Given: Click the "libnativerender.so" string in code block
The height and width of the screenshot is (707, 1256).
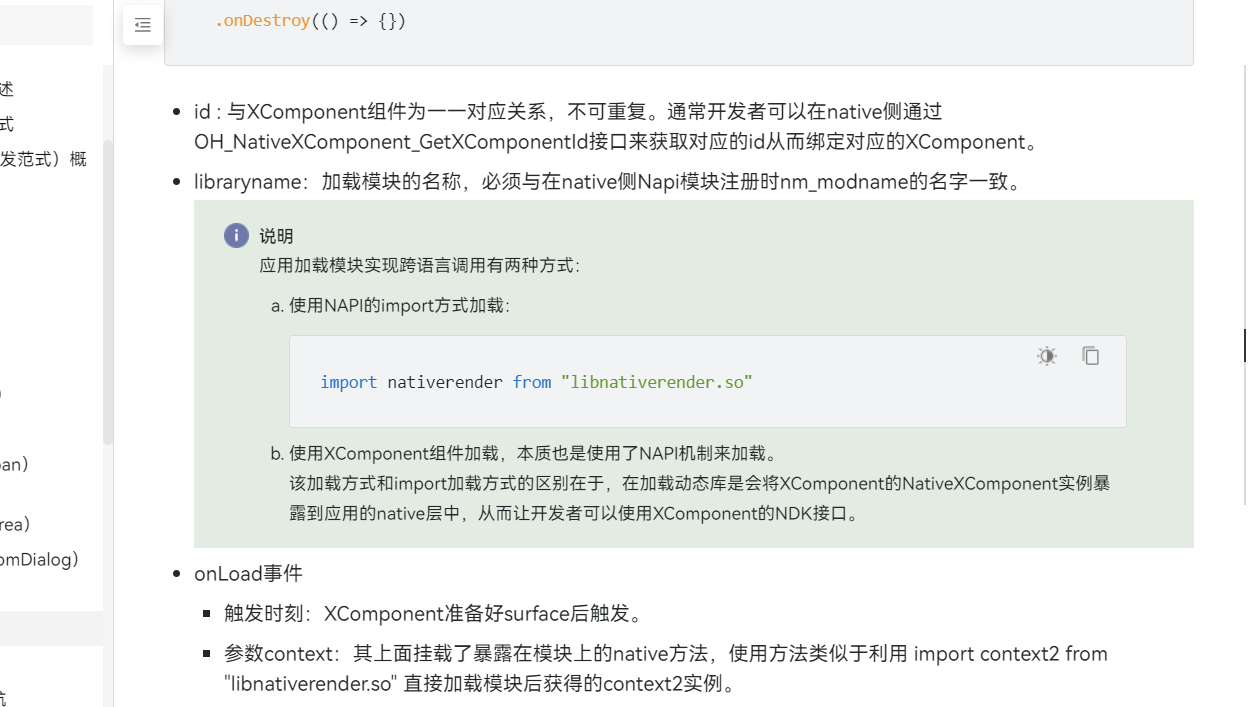Looking at the screenshot, I should pos(656,382).
